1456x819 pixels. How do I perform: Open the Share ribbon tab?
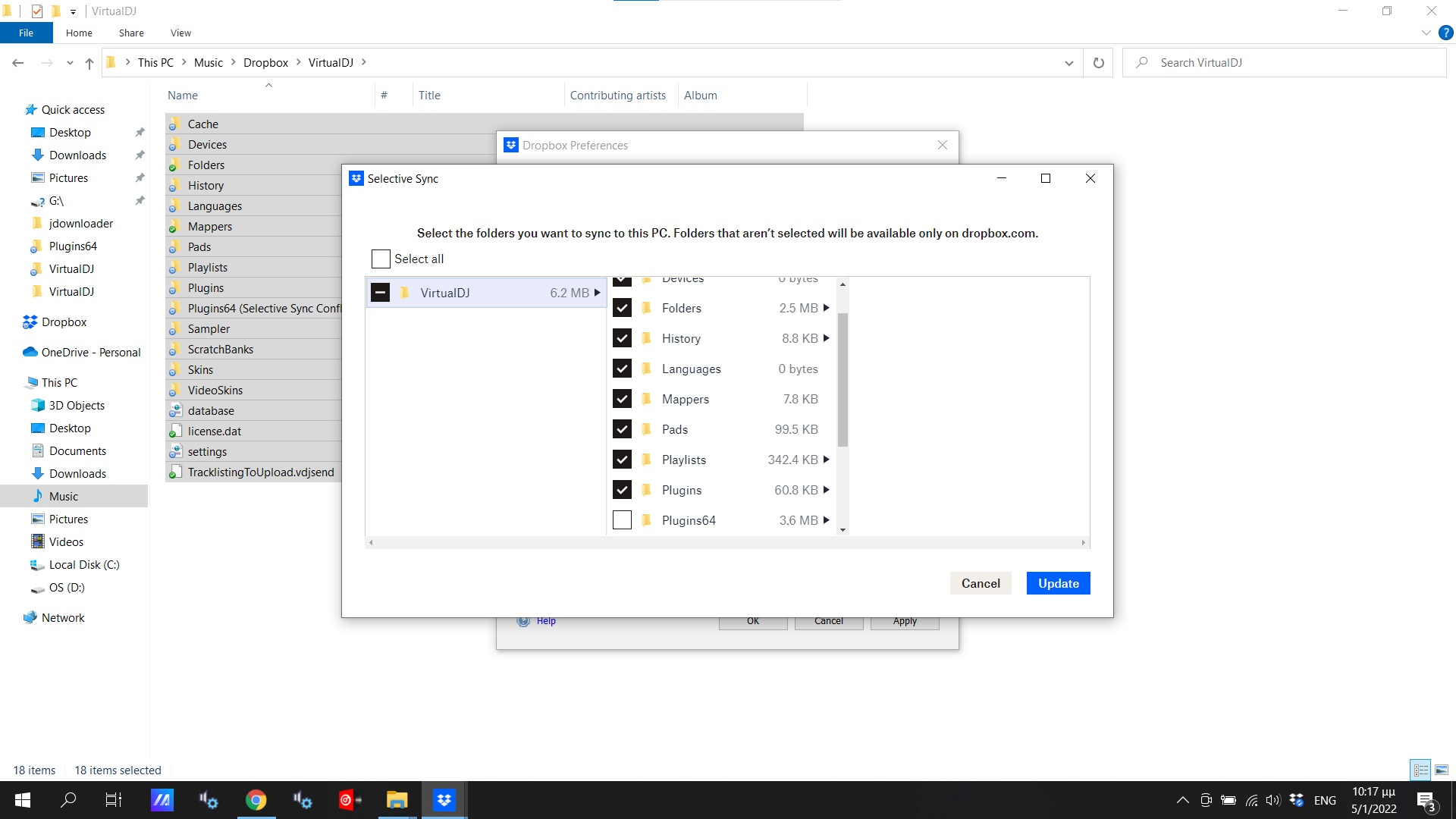131,33
